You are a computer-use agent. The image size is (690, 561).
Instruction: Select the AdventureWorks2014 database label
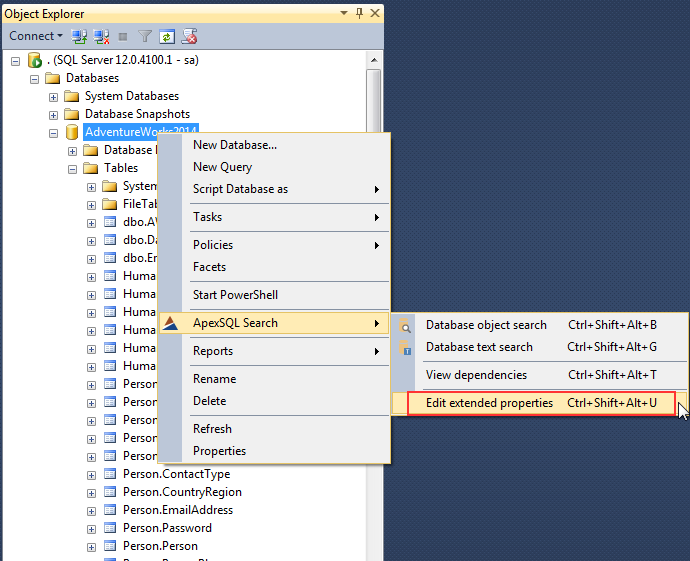(141, 132)
